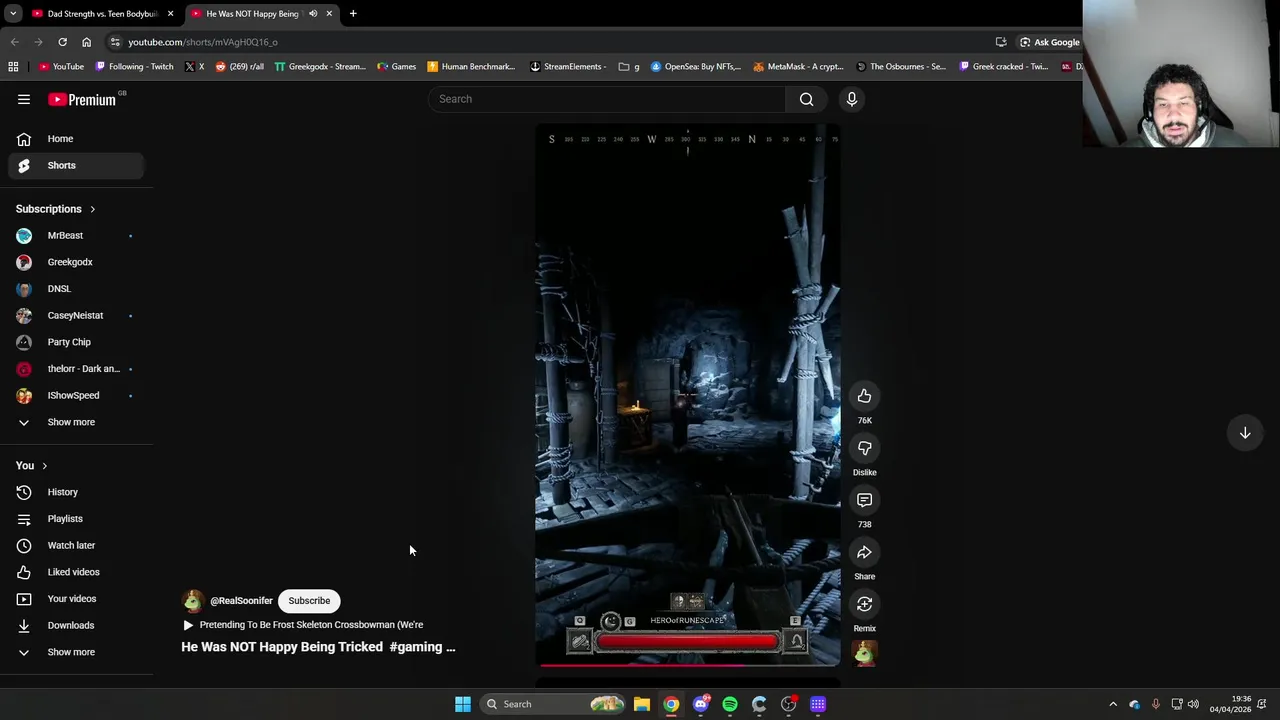
Task: Open the tab search dropdown
Action: pyautogui.click(x=13, y=14)
